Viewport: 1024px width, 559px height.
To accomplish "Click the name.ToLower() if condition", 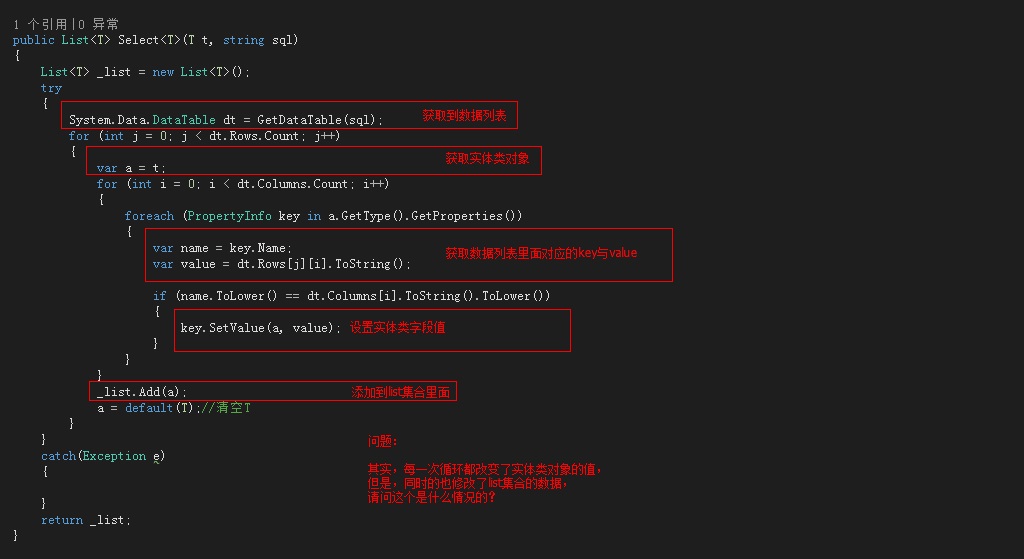I will pos(363,296).
